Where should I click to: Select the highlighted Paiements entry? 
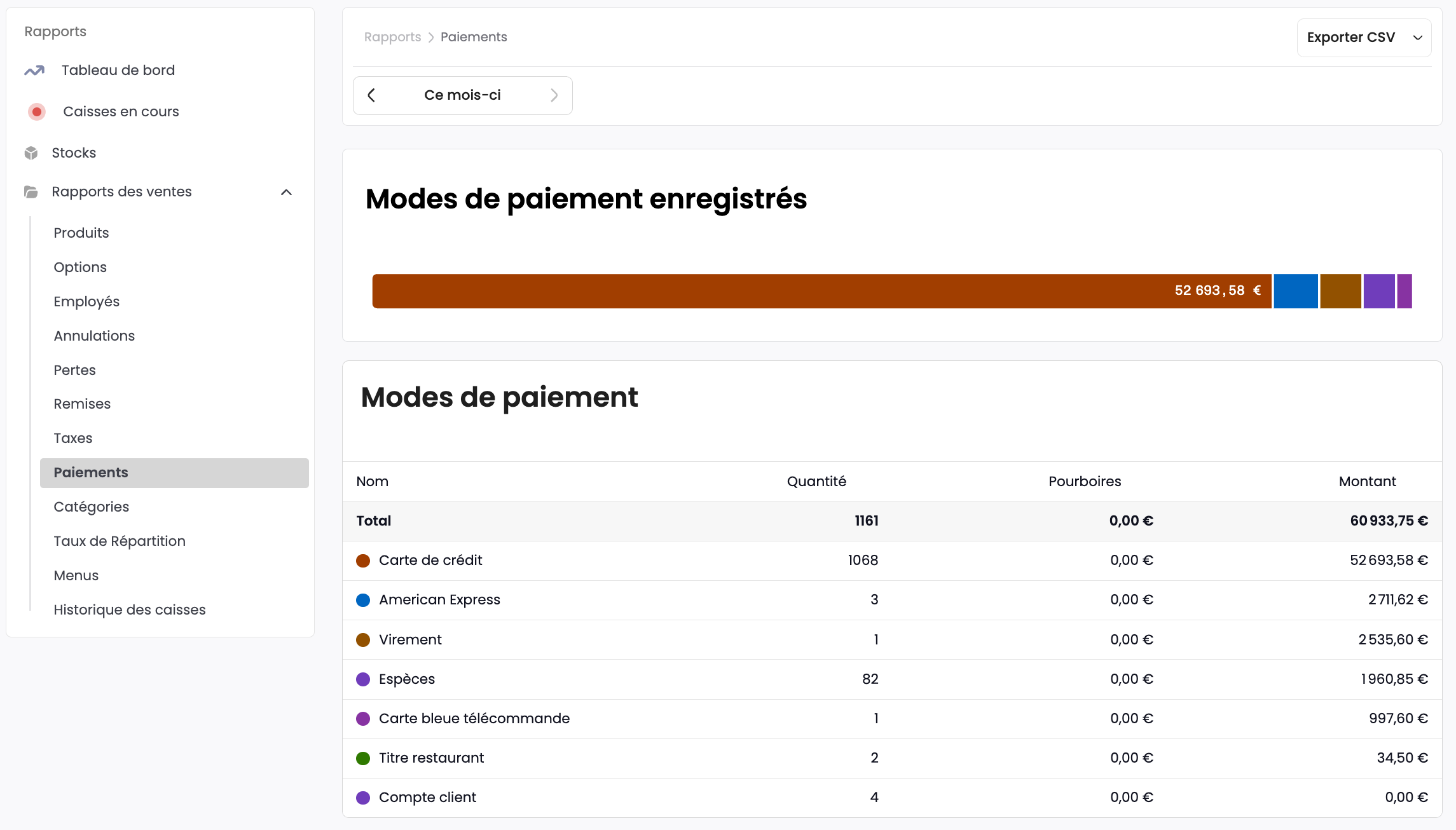(x=91, y=472)
